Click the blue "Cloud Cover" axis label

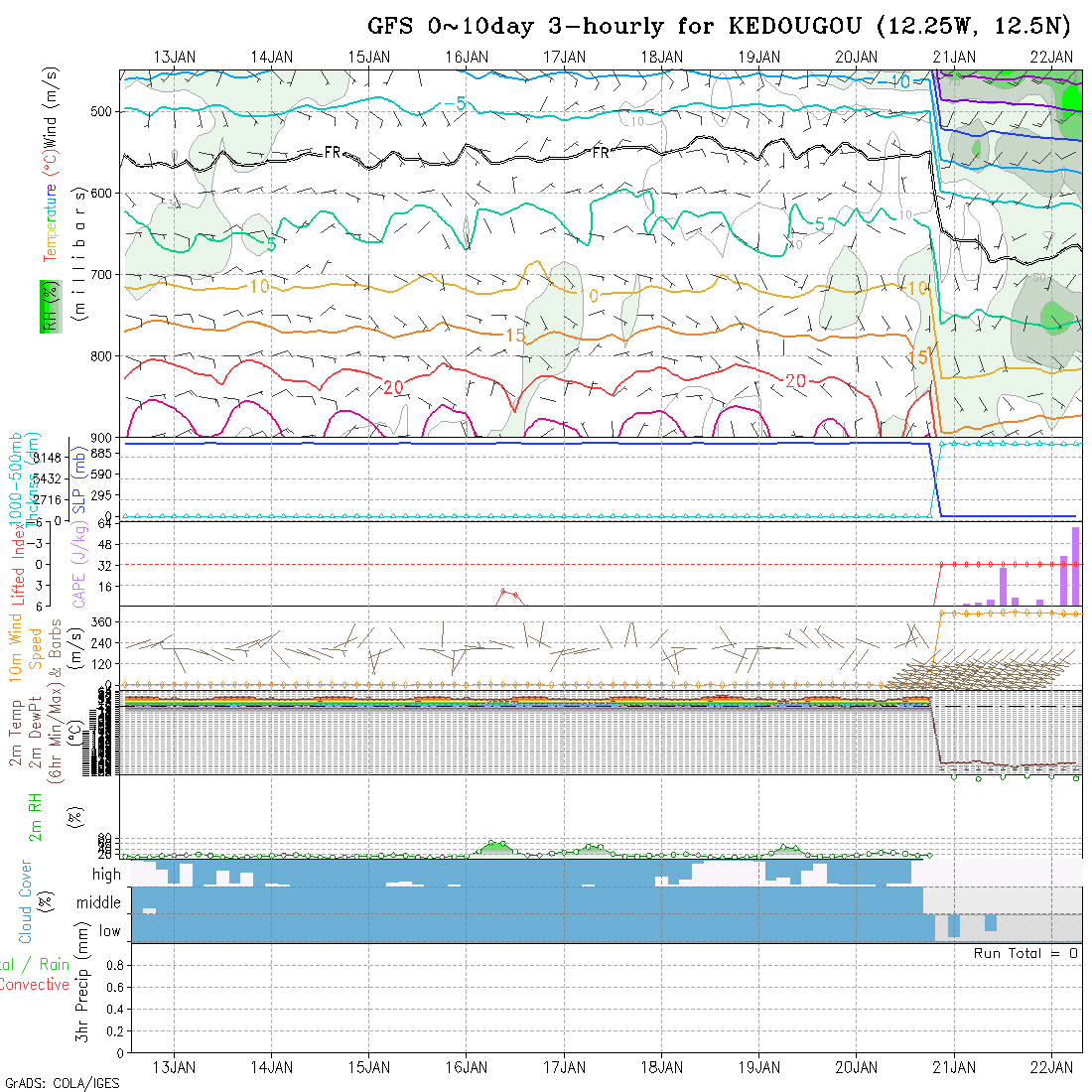coord(26,901)
